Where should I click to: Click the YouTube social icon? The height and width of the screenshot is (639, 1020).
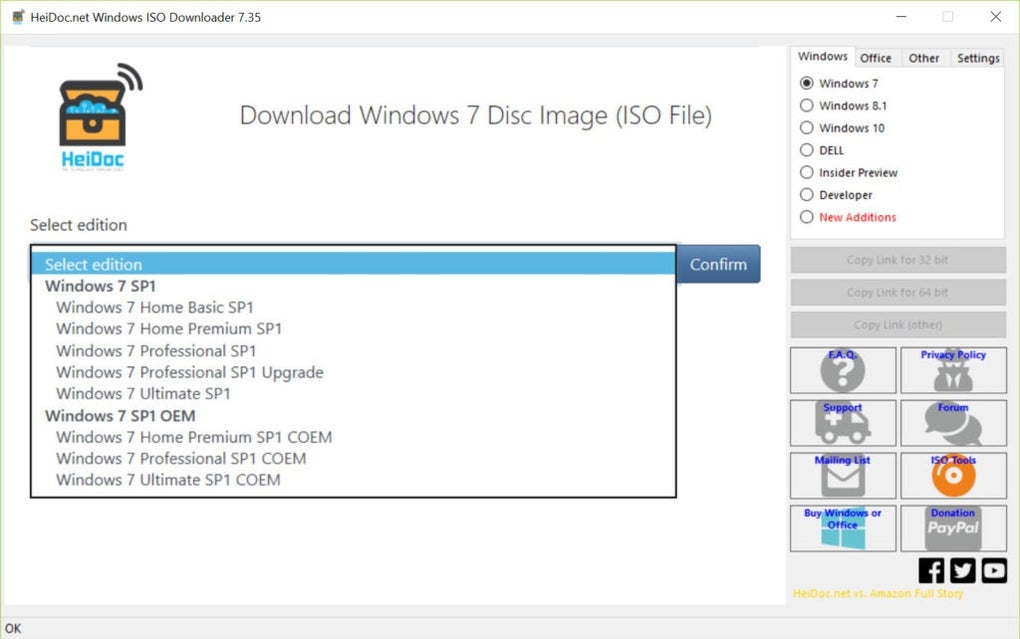(x=993, y=570)
